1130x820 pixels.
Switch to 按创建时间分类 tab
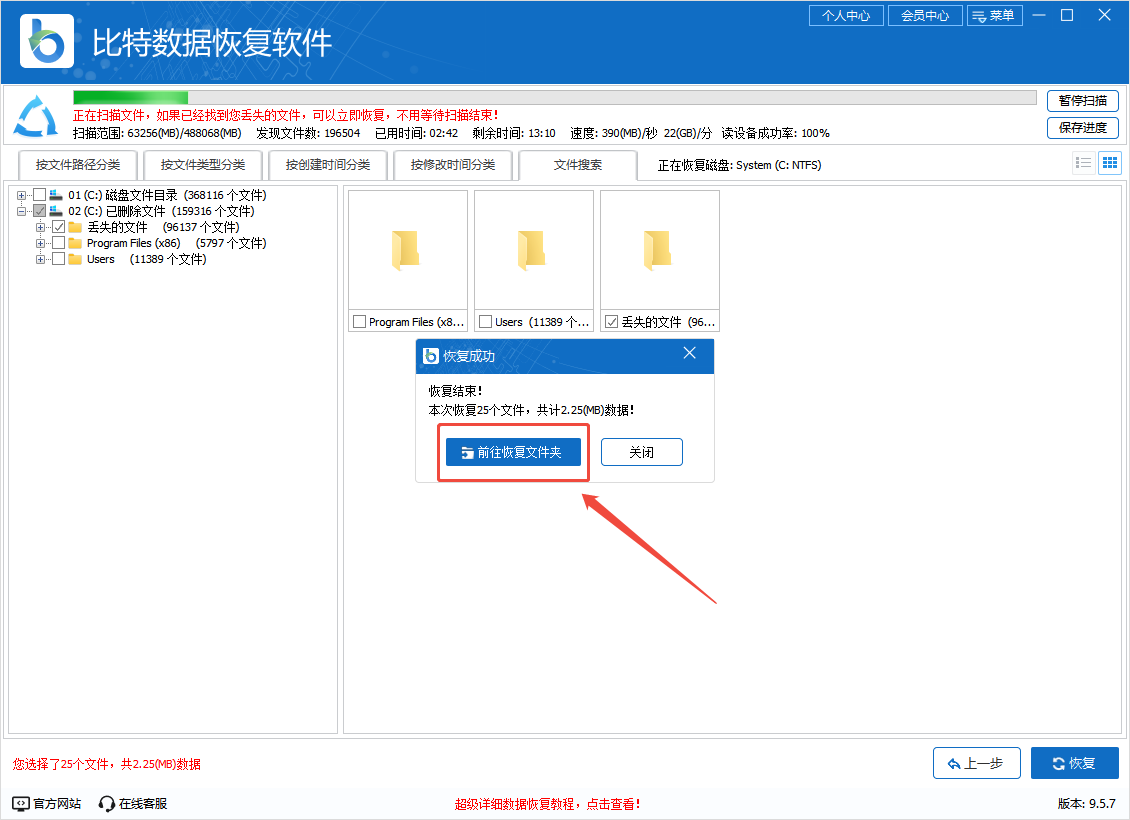coord(328,165)
